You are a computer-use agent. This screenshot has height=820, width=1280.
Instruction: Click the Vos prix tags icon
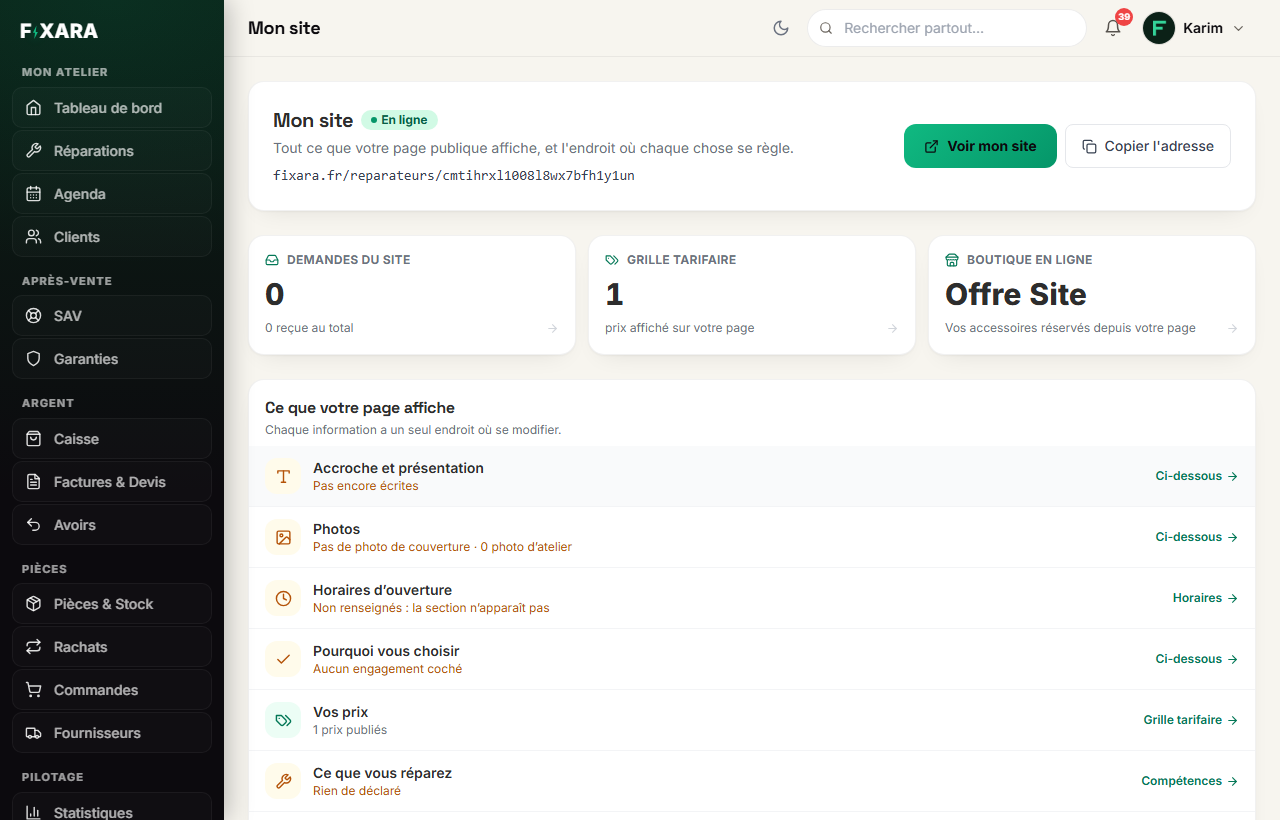pos(283,720)
